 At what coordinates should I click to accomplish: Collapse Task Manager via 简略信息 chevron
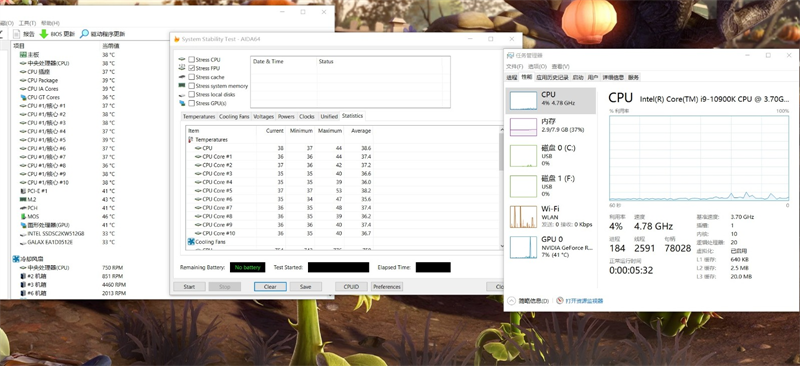tap(511, 301)
